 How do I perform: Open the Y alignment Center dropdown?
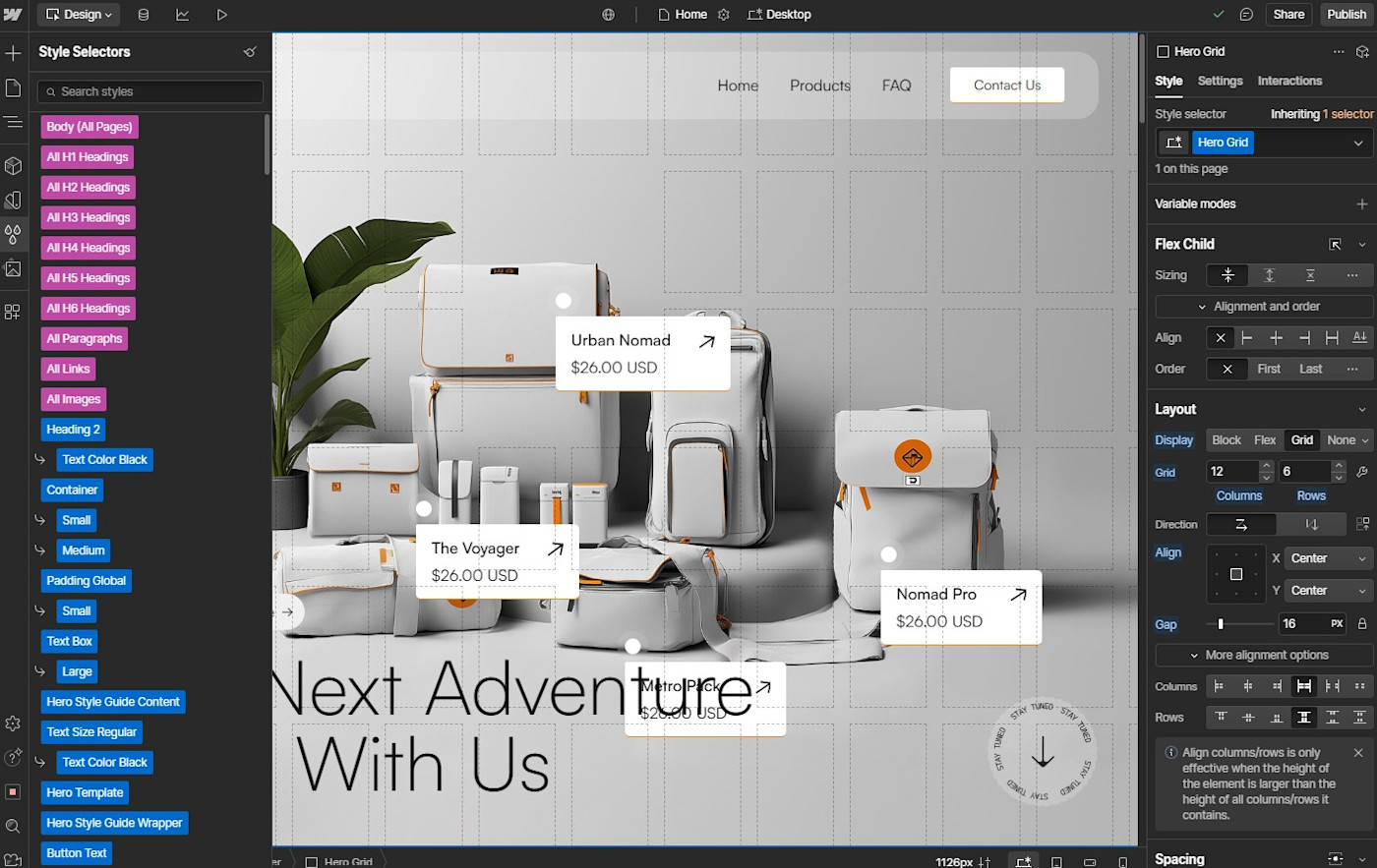point(1328,591)
